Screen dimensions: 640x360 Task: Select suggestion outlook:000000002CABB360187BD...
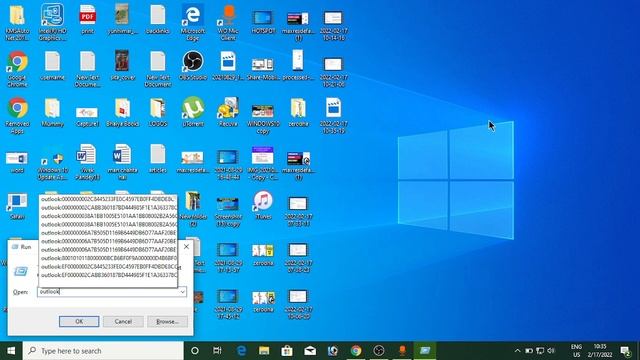tap(108, 207)
